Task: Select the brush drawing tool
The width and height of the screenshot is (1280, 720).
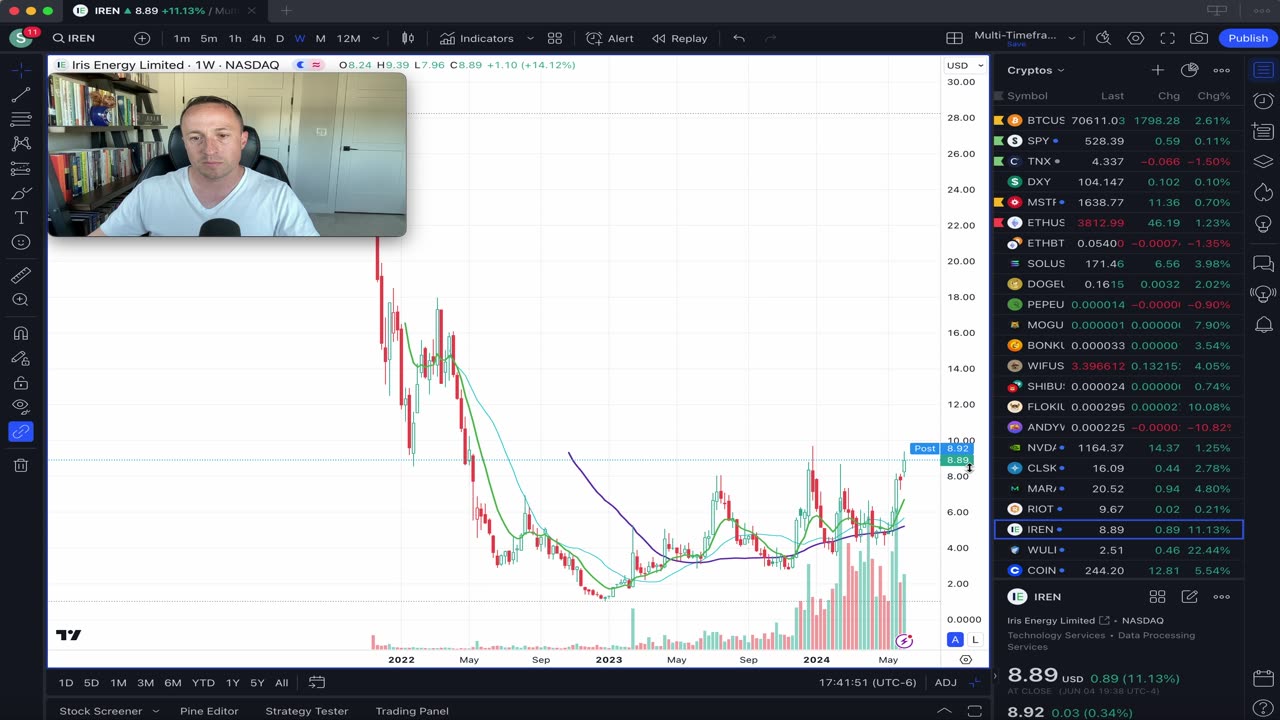Action: click(20, 193)
